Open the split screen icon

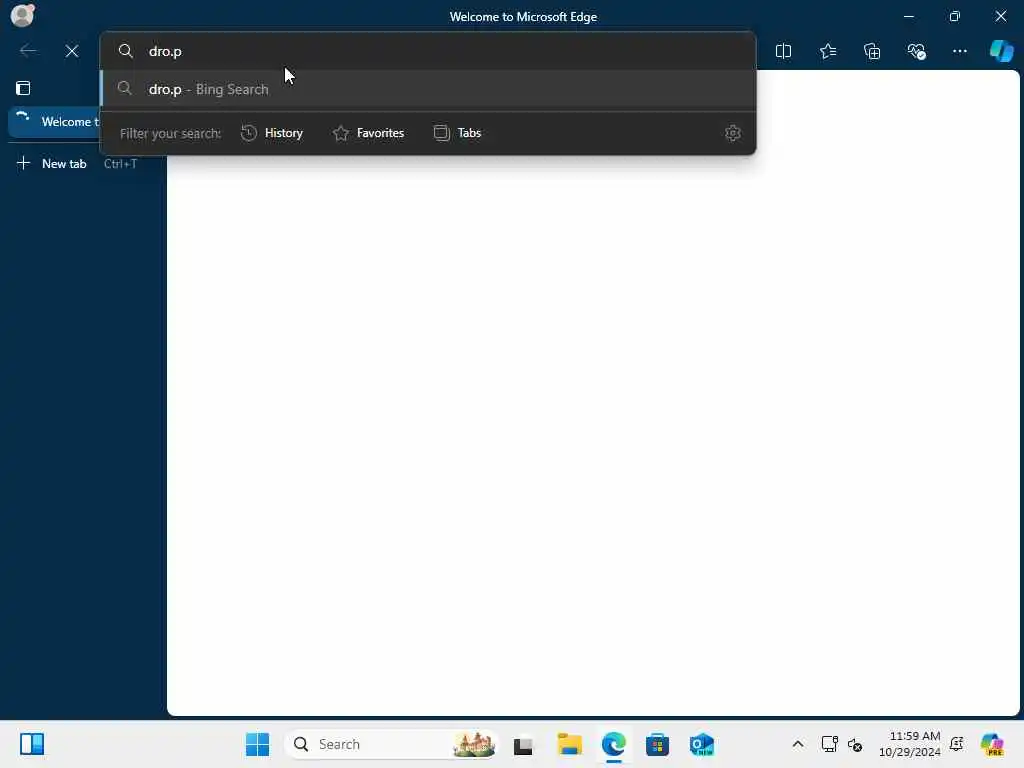coord(783,51)
